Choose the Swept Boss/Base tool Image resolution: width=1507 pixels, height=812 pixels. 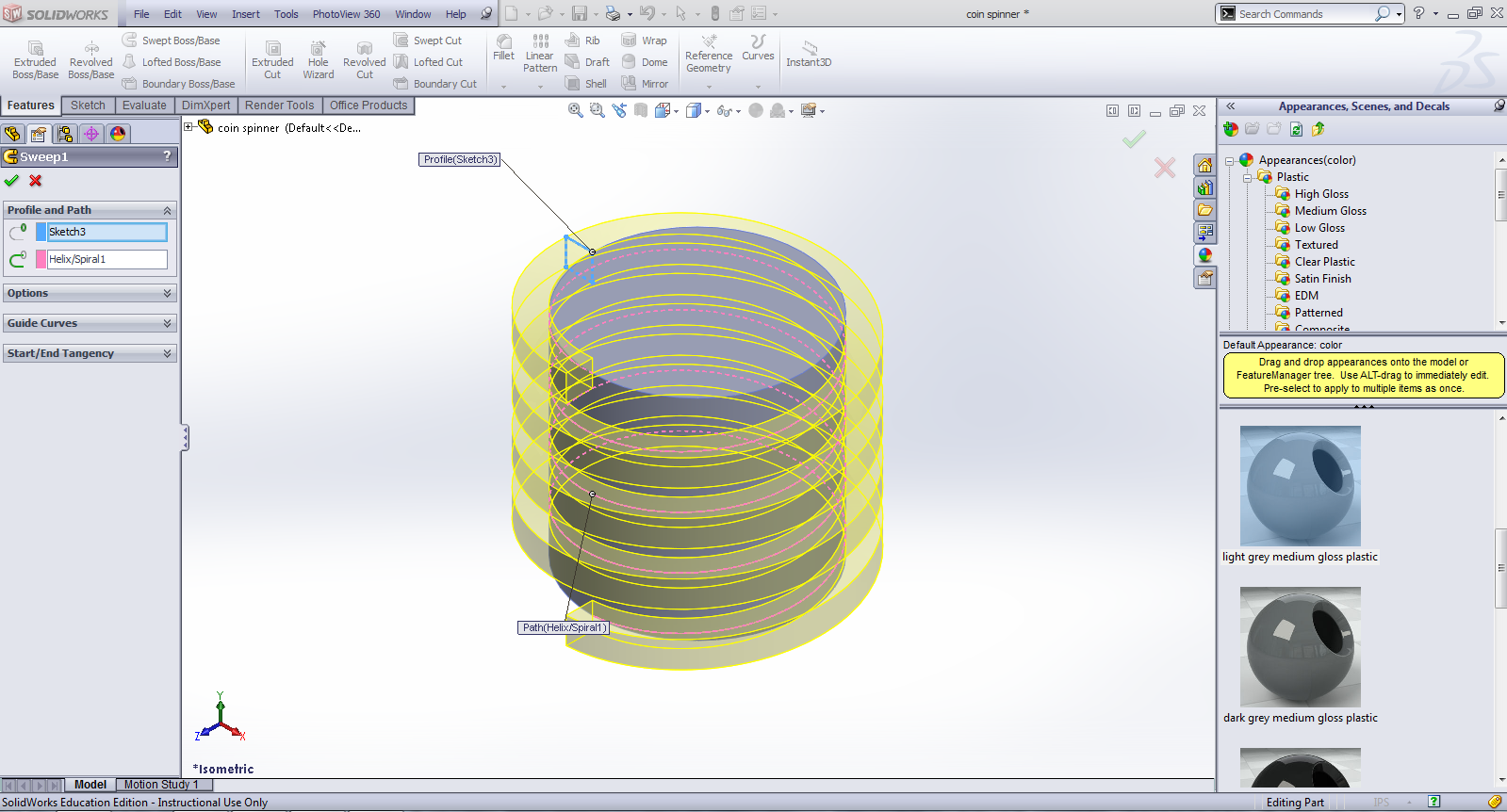pyautogui.click(x=172, y=41)
